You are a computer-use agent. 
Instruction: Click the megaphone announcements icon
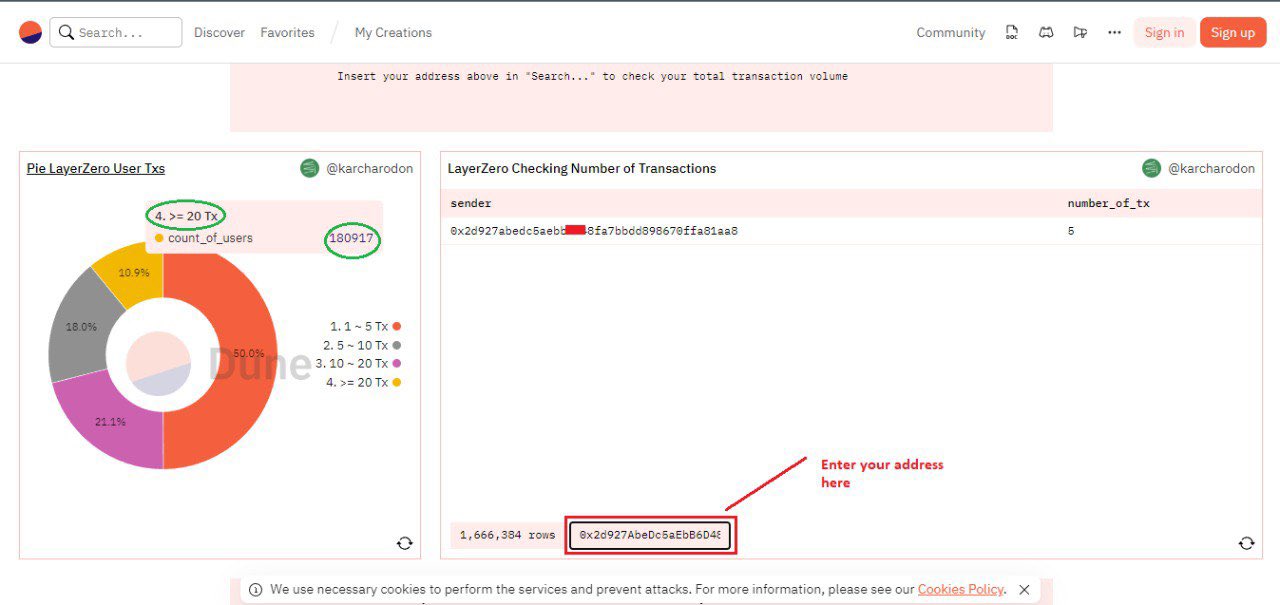point(1080,32)
